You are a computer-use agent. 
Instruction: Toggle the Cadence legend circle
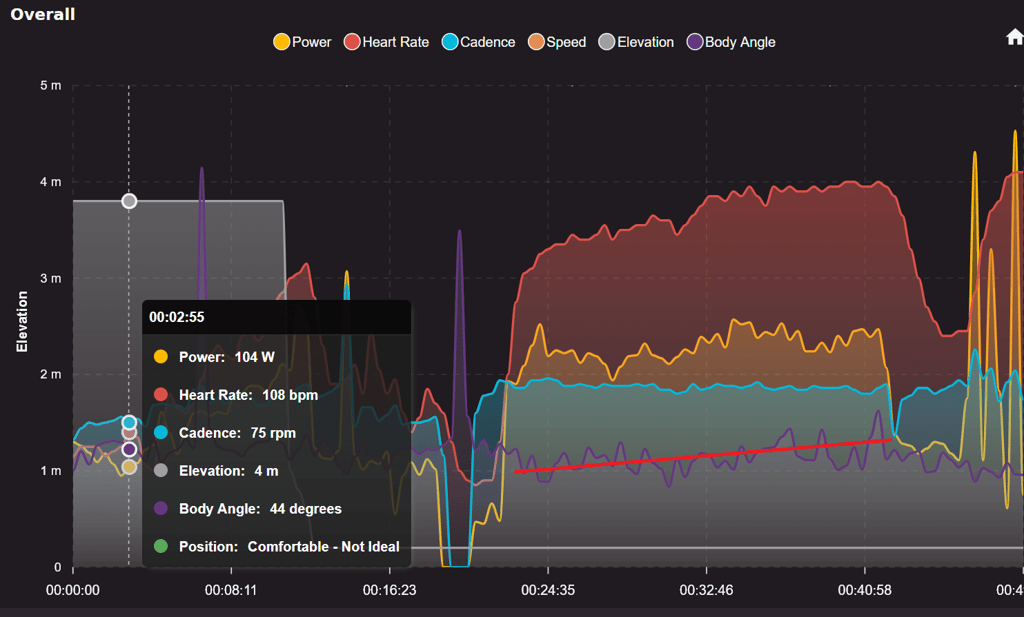[x=450, y=42]
